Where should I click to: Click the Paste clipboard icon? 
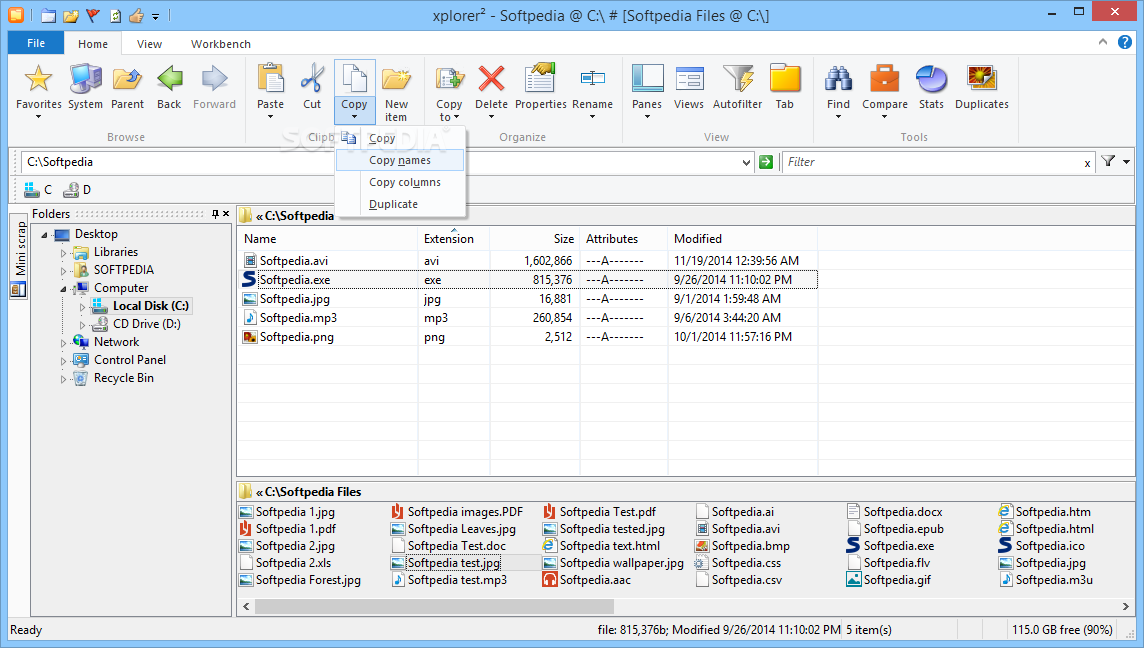pyautogui.click(x=270, y=79)
